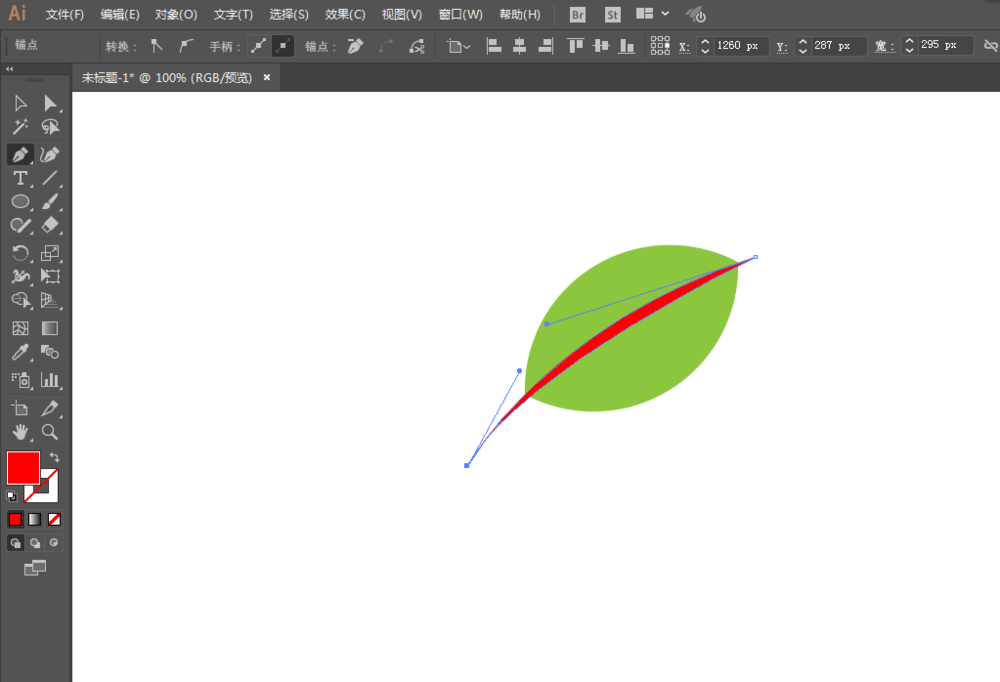Screen dimensions: 1000x682
Task: Select the Eraser tool
Action: coord(50,225)
